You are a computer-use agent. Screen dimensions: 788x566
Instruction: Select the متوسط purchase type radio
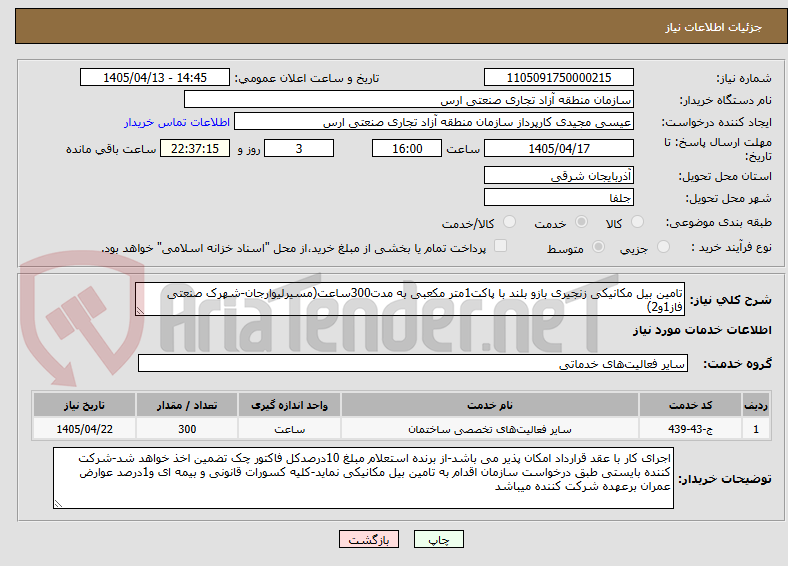(598, 246)
